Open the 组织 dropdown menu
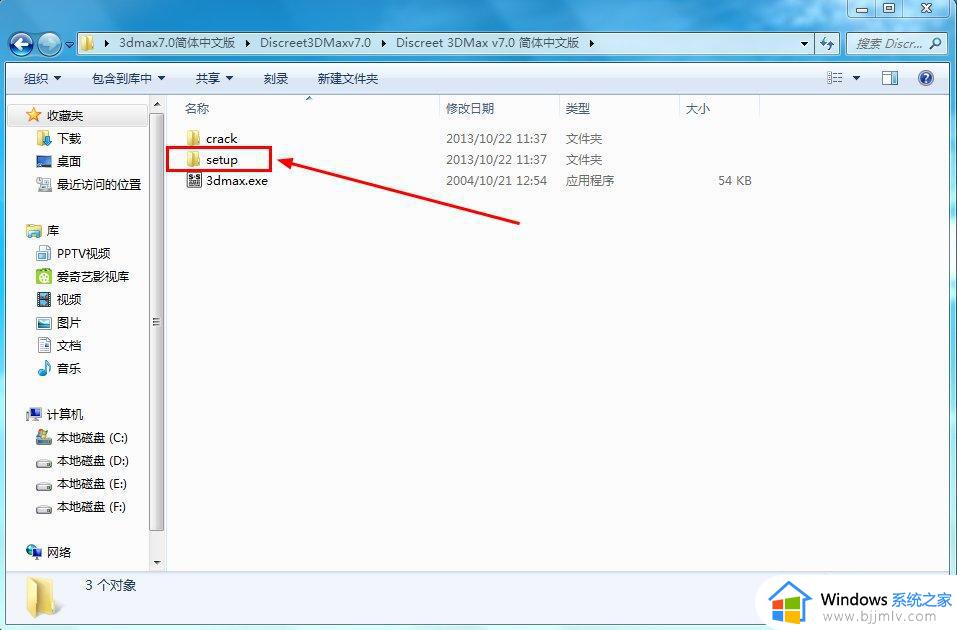 [40, 78]
